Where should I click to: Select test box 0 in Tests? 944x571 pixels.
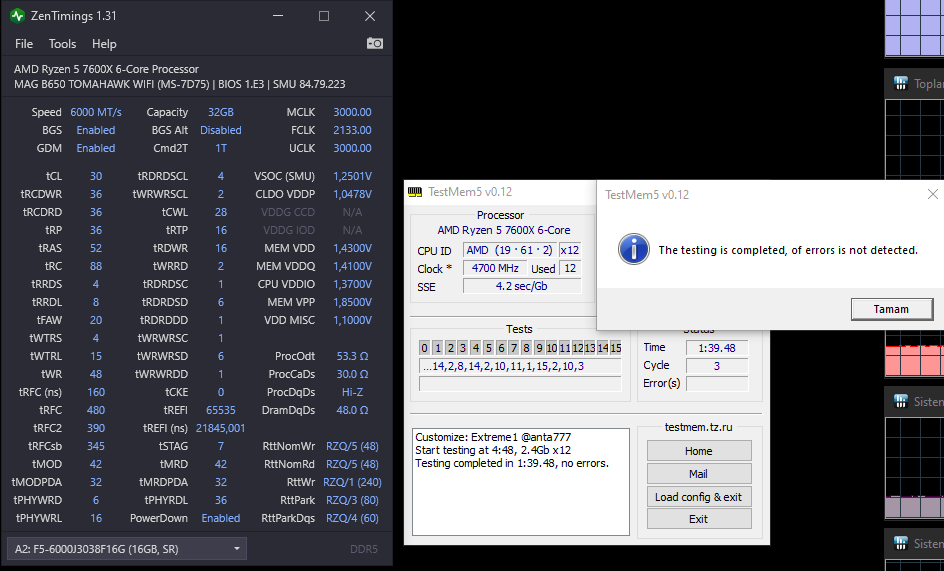424,348
